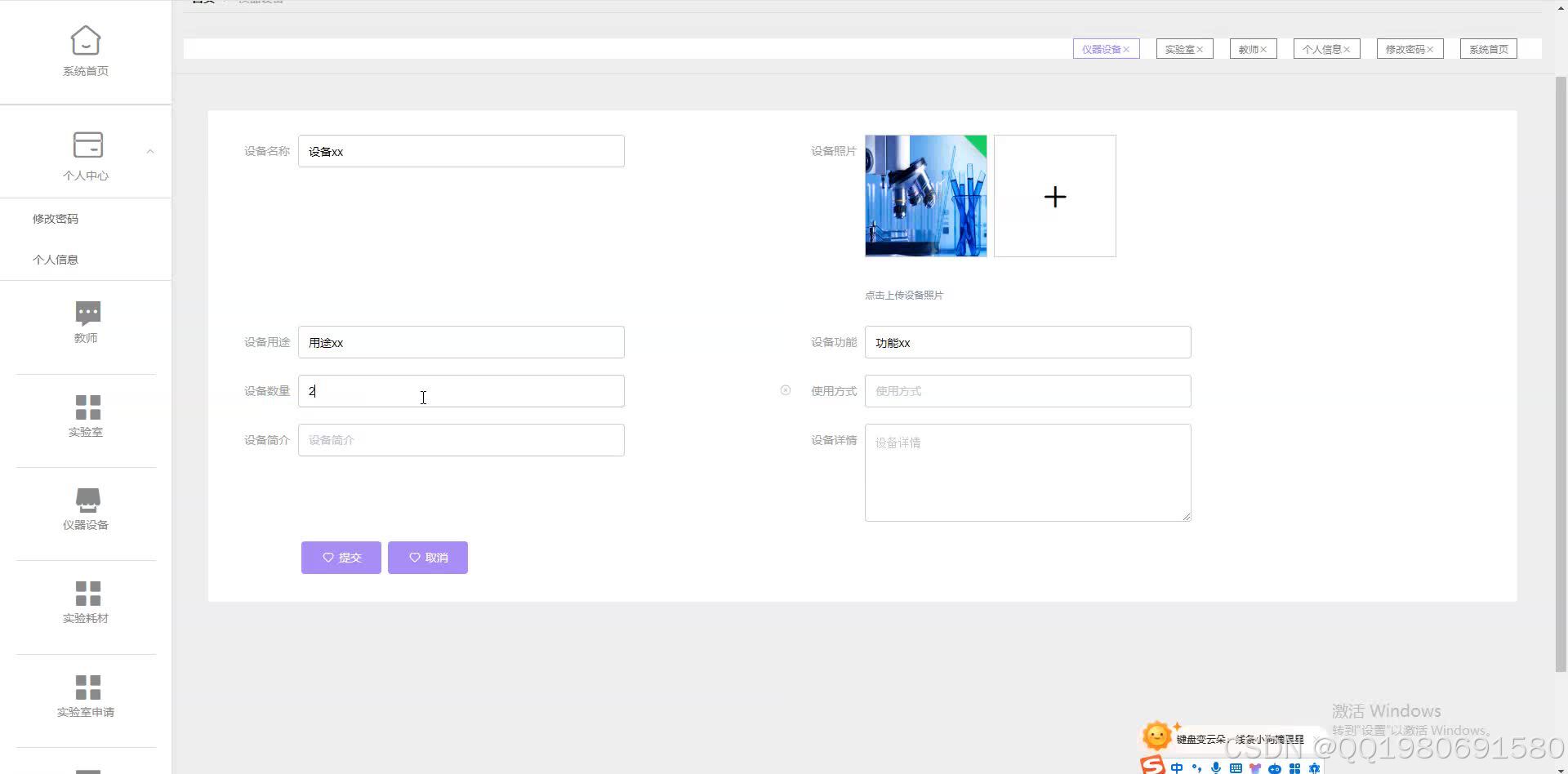This screenshot has width=1568, height=774.
Task: Click the 点击上传设备照片 hint text
Action: pos(904,296)
